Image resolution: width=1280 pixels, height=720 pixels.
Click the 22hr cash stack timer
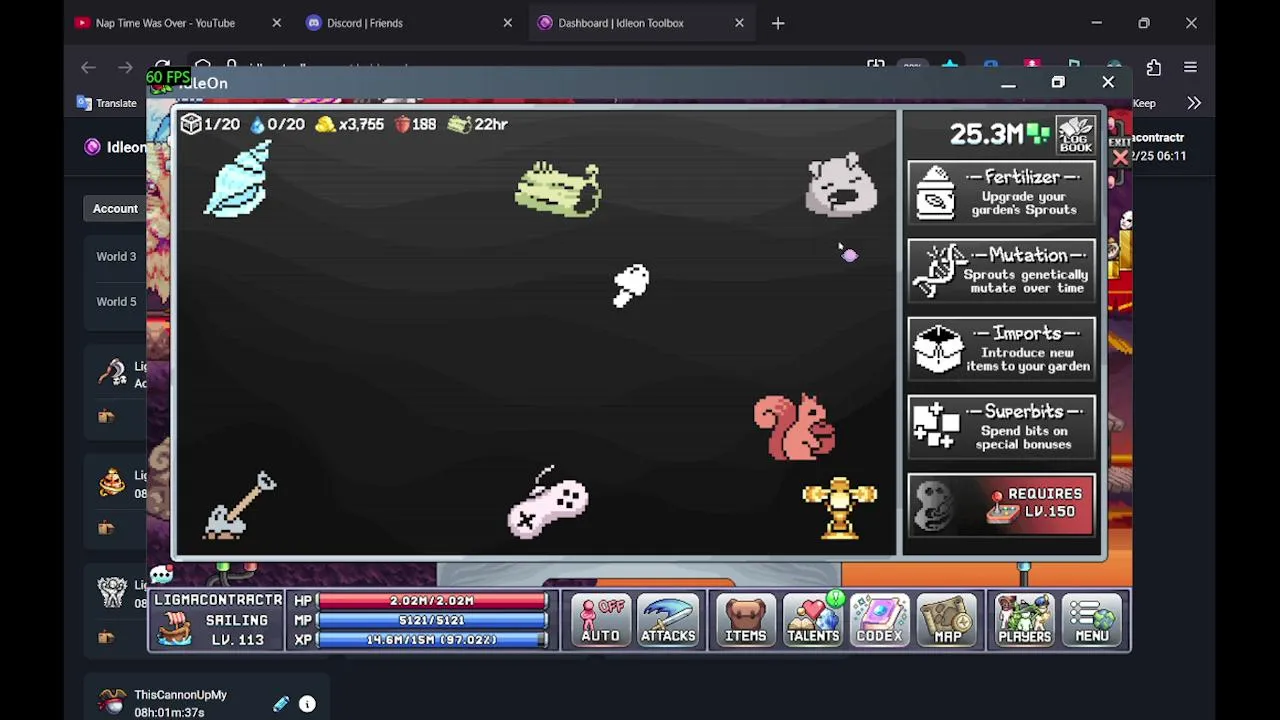tap(478, 124)
